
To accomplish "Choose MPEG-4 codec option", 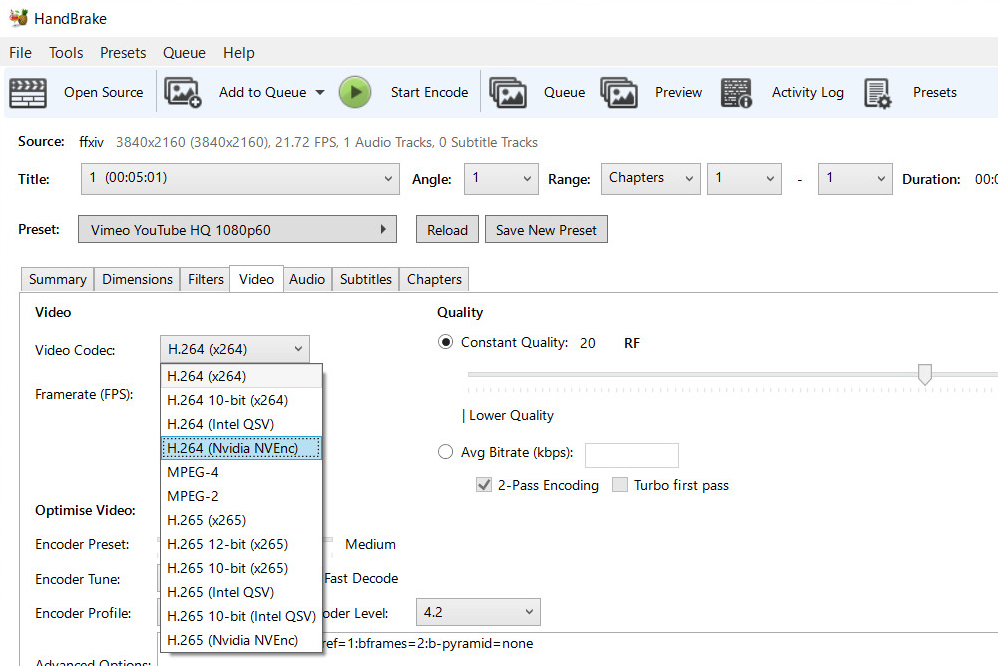I will (241, 472).
